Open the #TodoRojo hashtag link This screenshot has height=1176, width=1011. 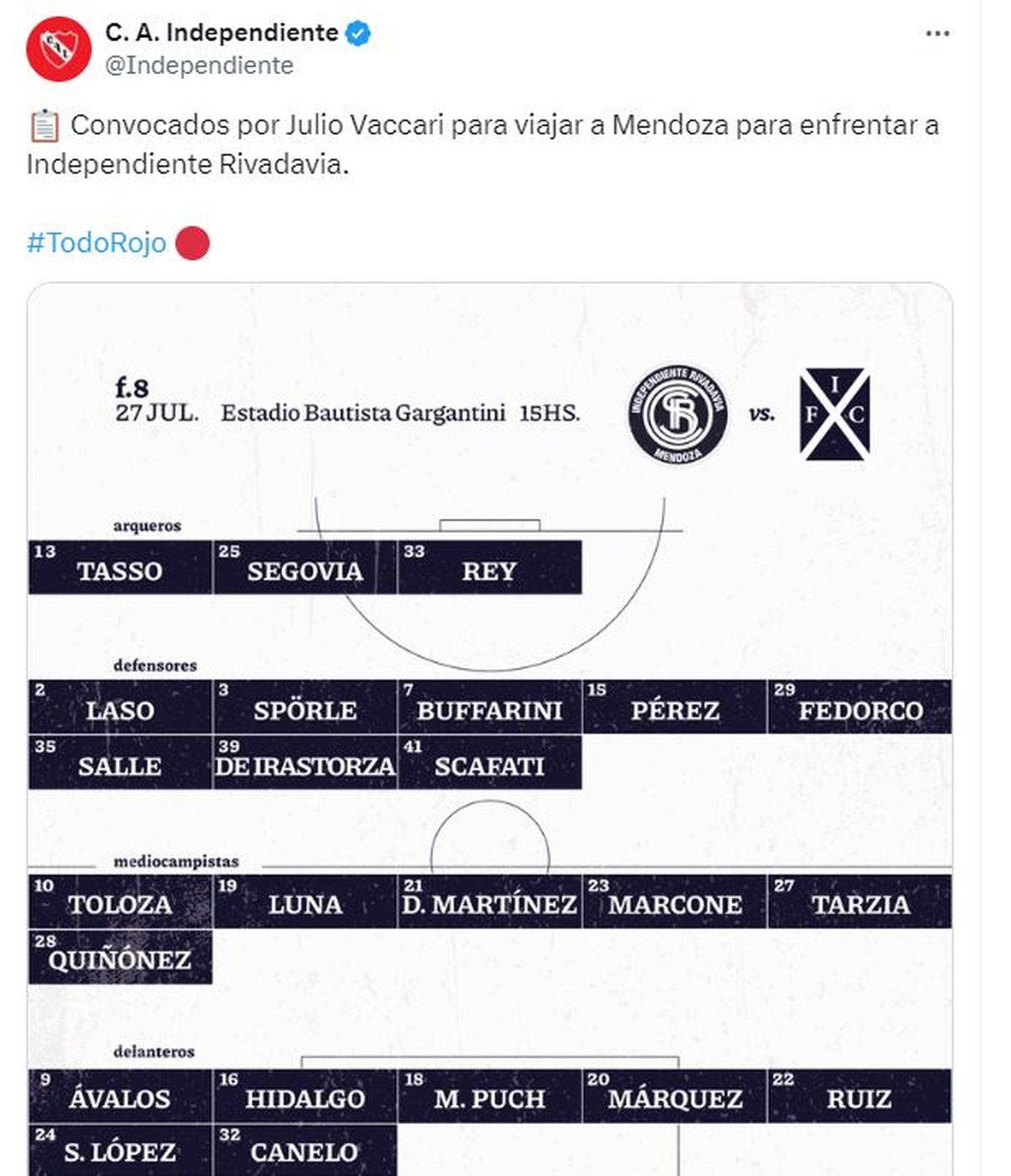pyautogui.click(x=97, y=243)
